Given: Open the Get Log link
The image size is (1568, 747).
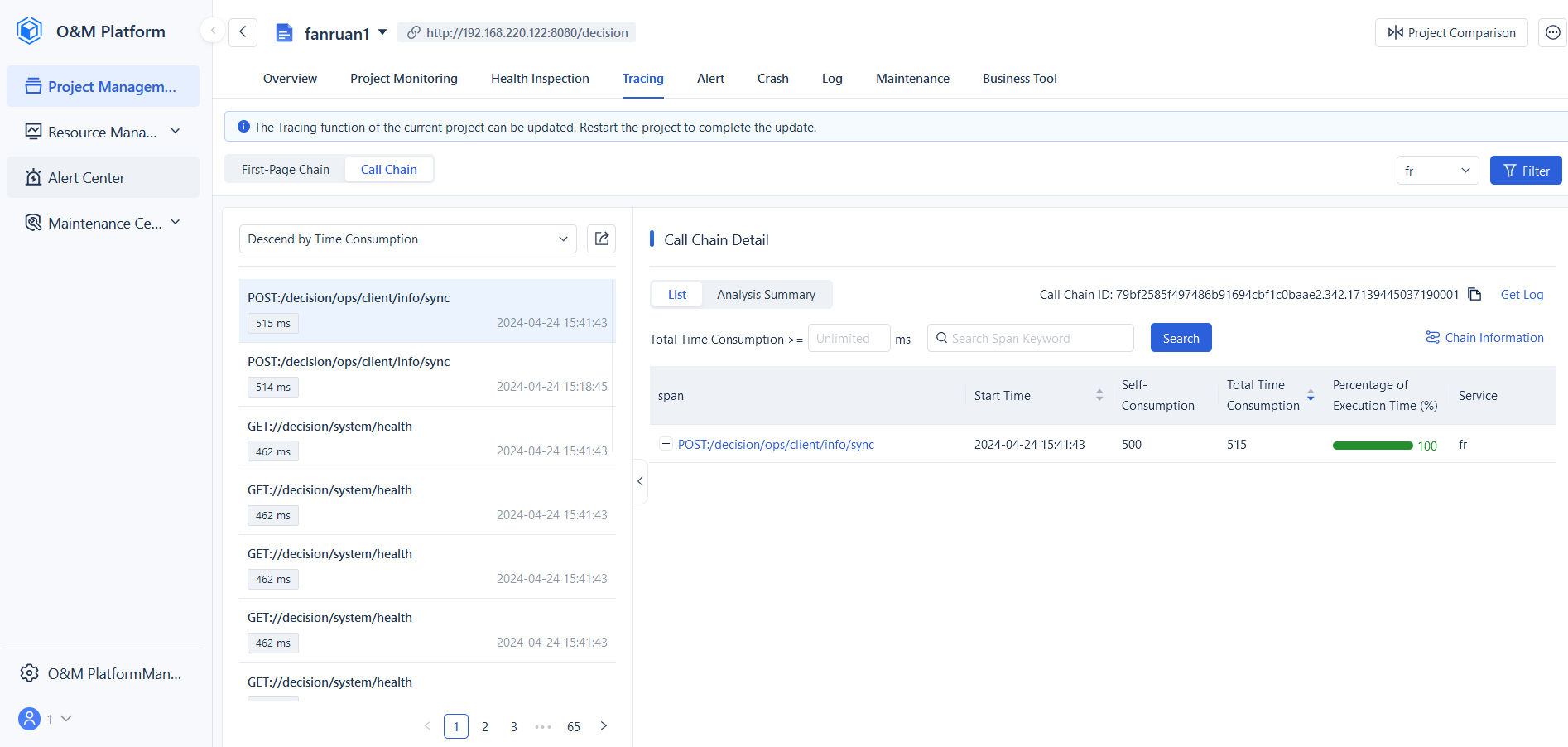Looking at the screenshot, I should (1522, 295).
